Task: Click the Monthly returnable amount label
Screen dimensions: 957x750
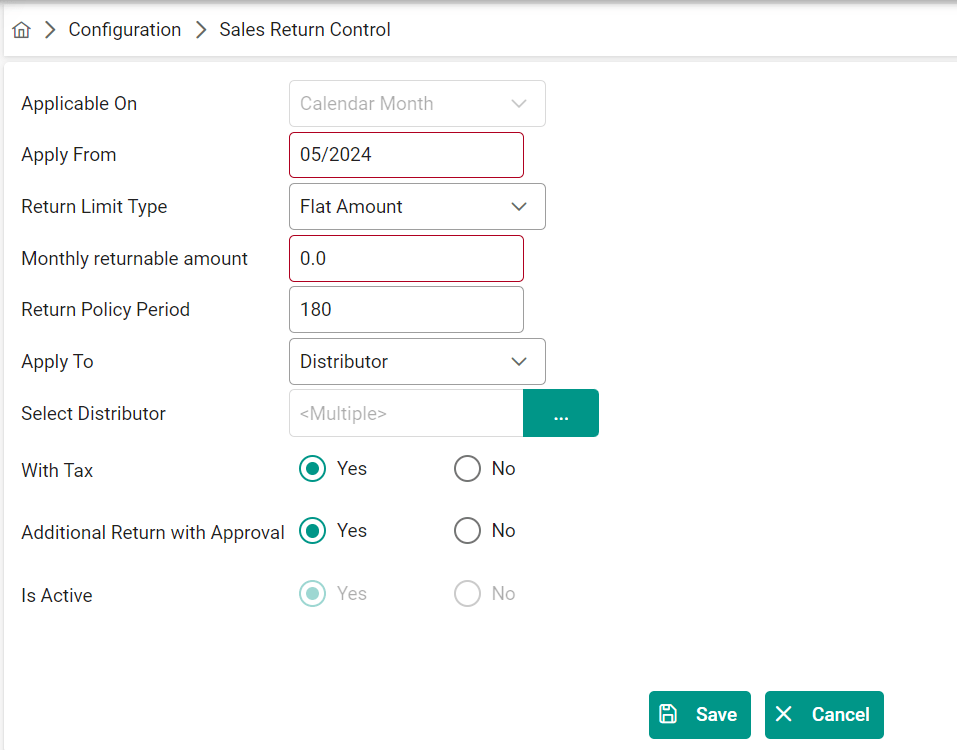Action: (x=134, y=259)
